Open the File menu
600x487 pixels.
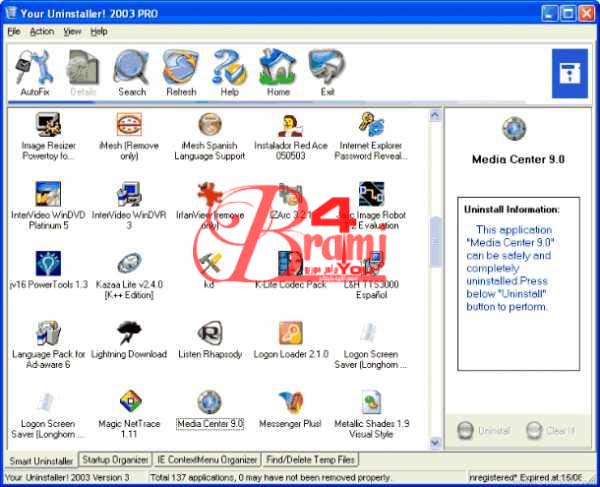click(x=14, y=31)
